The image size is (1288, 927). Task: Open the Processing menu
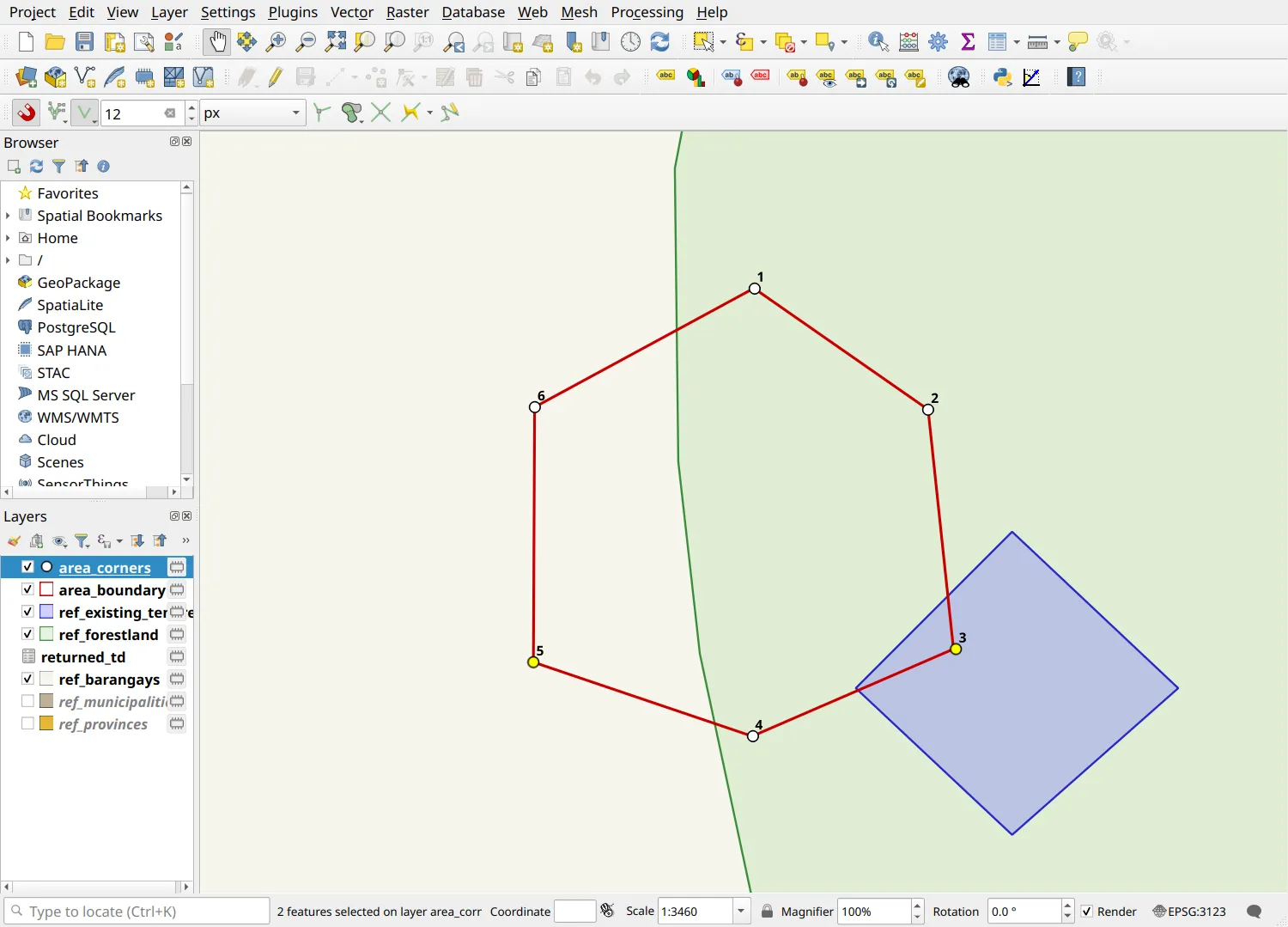(647, 12)
